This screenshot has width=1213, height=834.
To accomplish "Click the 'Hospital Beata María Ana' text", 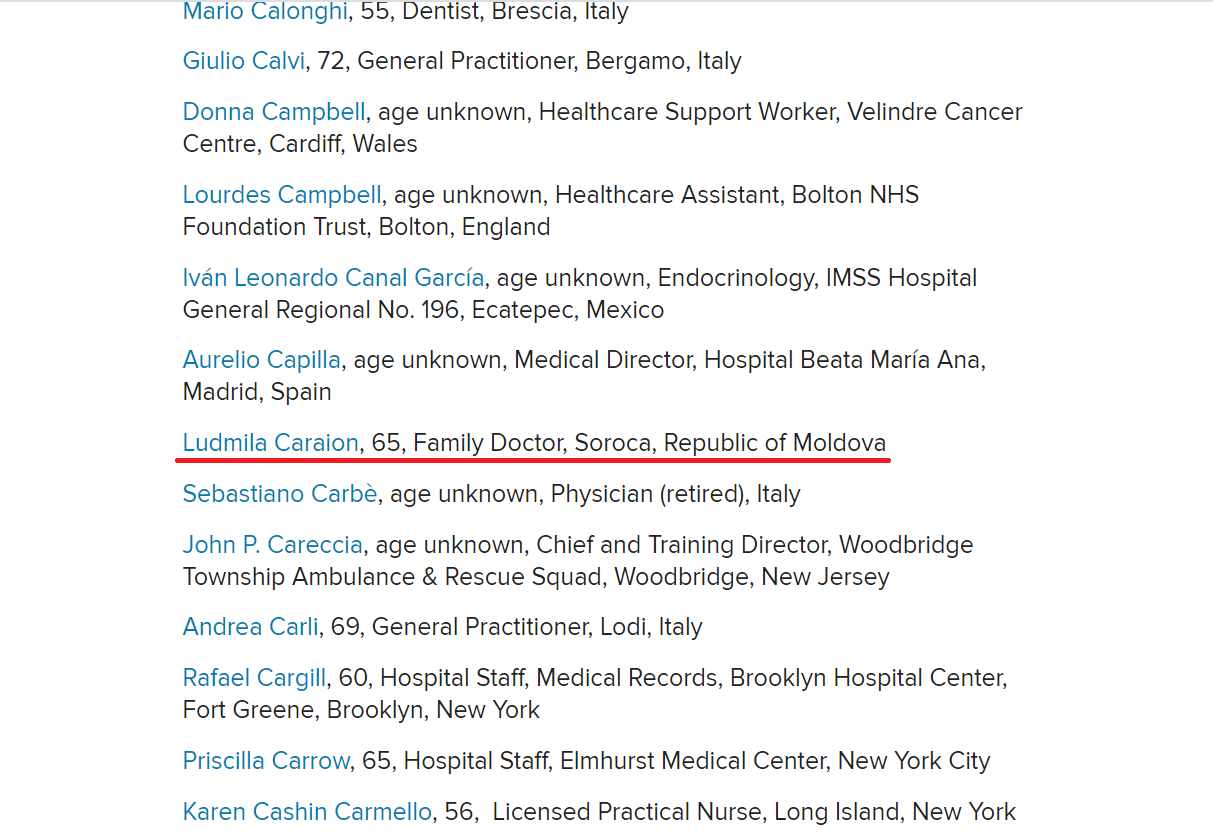I will click(843, 359).
